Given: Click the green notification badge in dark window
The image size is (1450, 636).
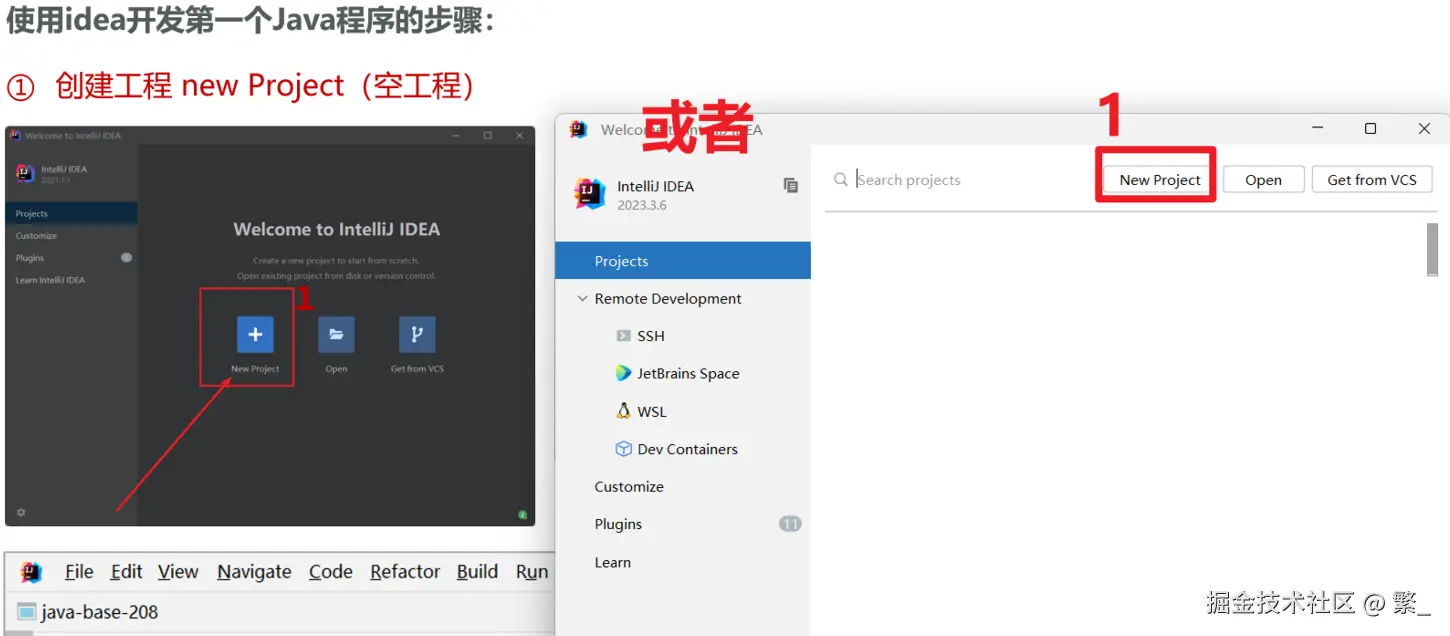Looking at the screenshot, I should click(x=522, y=515).
